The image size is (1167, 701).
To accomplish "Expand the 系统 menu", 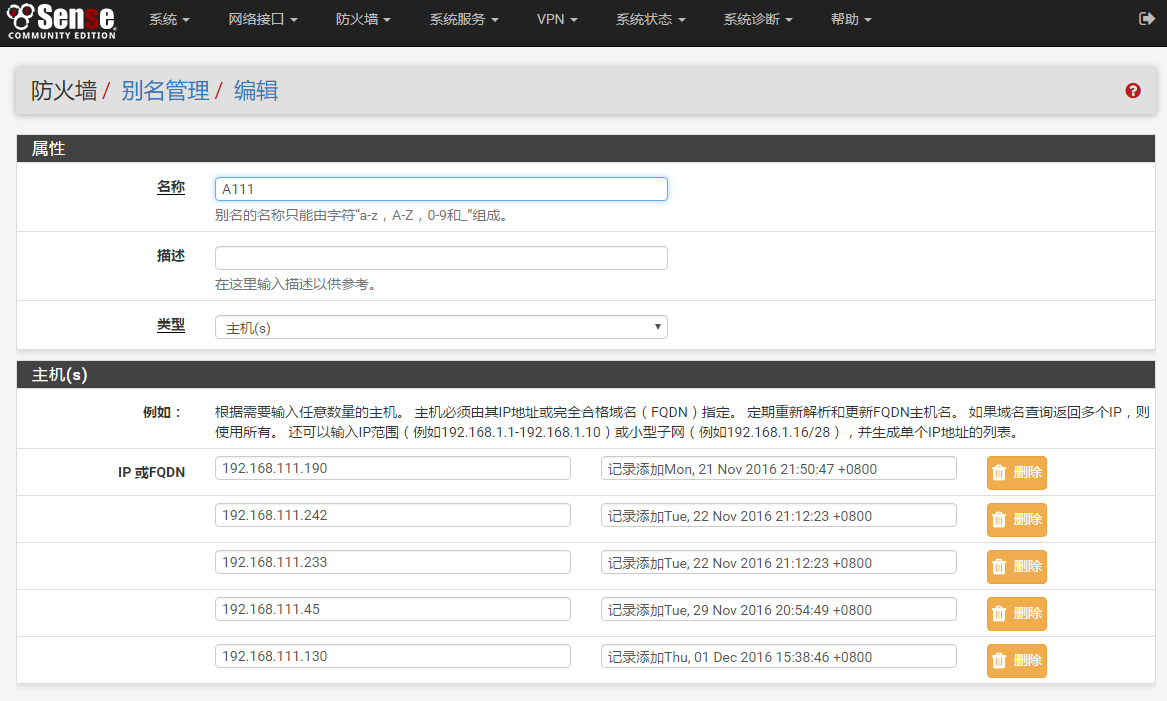I will tap(169, 20).
